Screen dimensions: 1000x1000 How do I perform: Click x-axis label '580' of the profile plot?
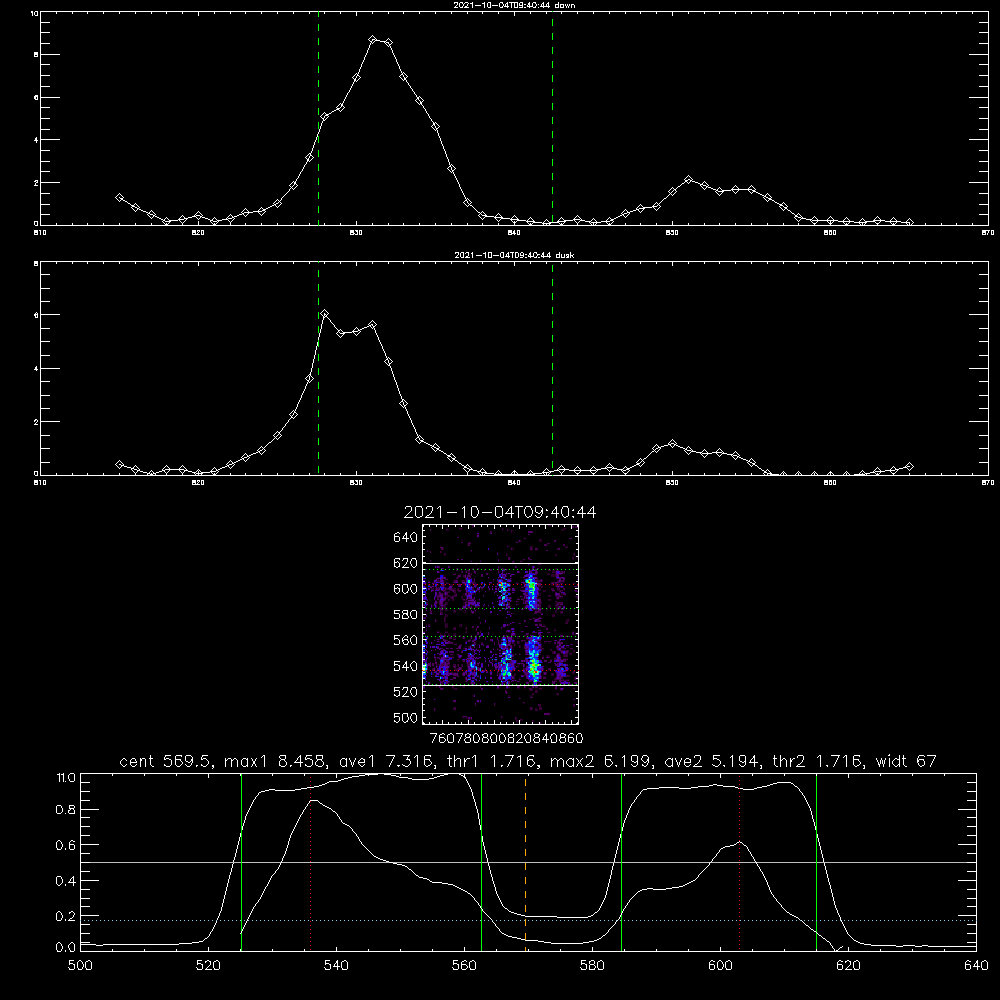pyautogui.click(x=592, y=966)
